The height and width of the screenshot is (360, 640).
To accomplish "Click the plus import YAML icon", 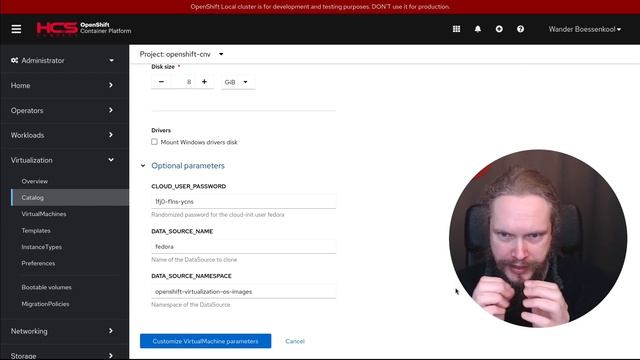I will (x=499, y=29).
